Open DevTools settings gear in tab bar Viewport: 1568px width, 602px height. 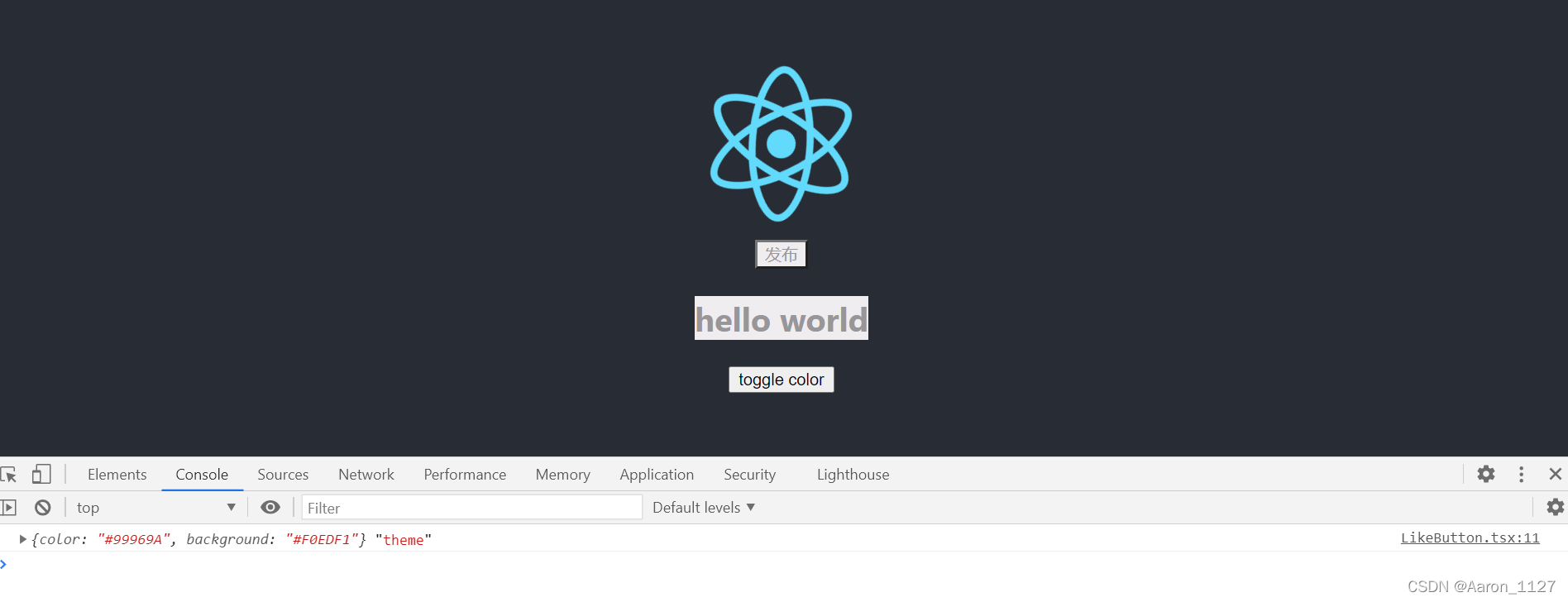pos(1486,474)
